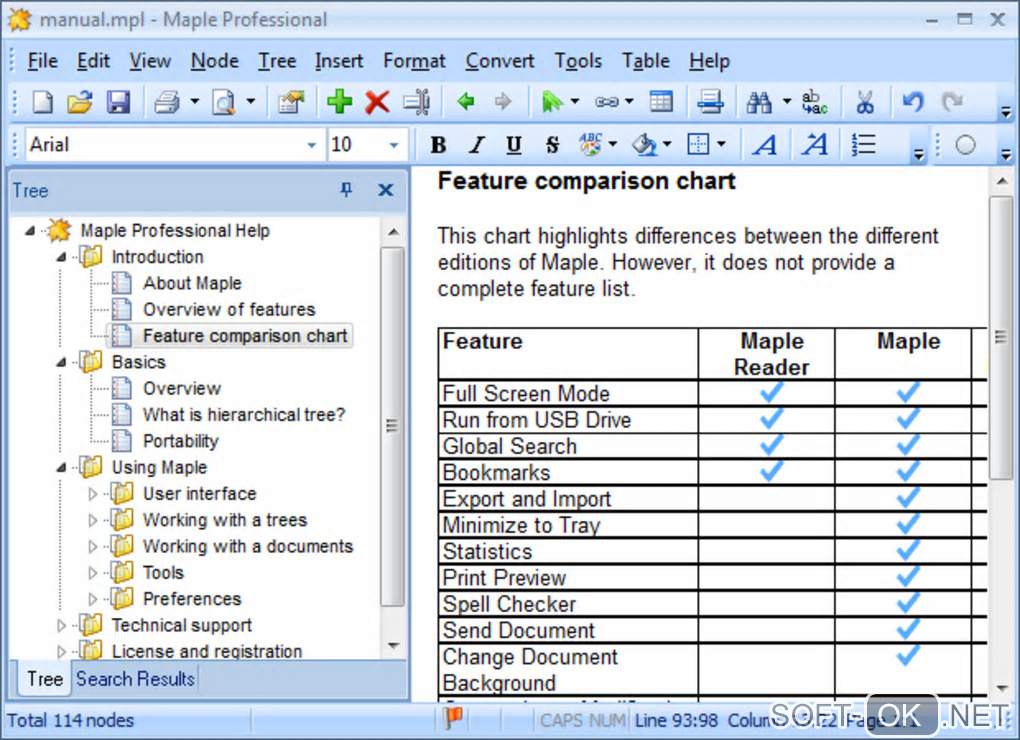Pin the Tree panel
Viewport: 1020px width, 740px height.
tap(347, 190)
